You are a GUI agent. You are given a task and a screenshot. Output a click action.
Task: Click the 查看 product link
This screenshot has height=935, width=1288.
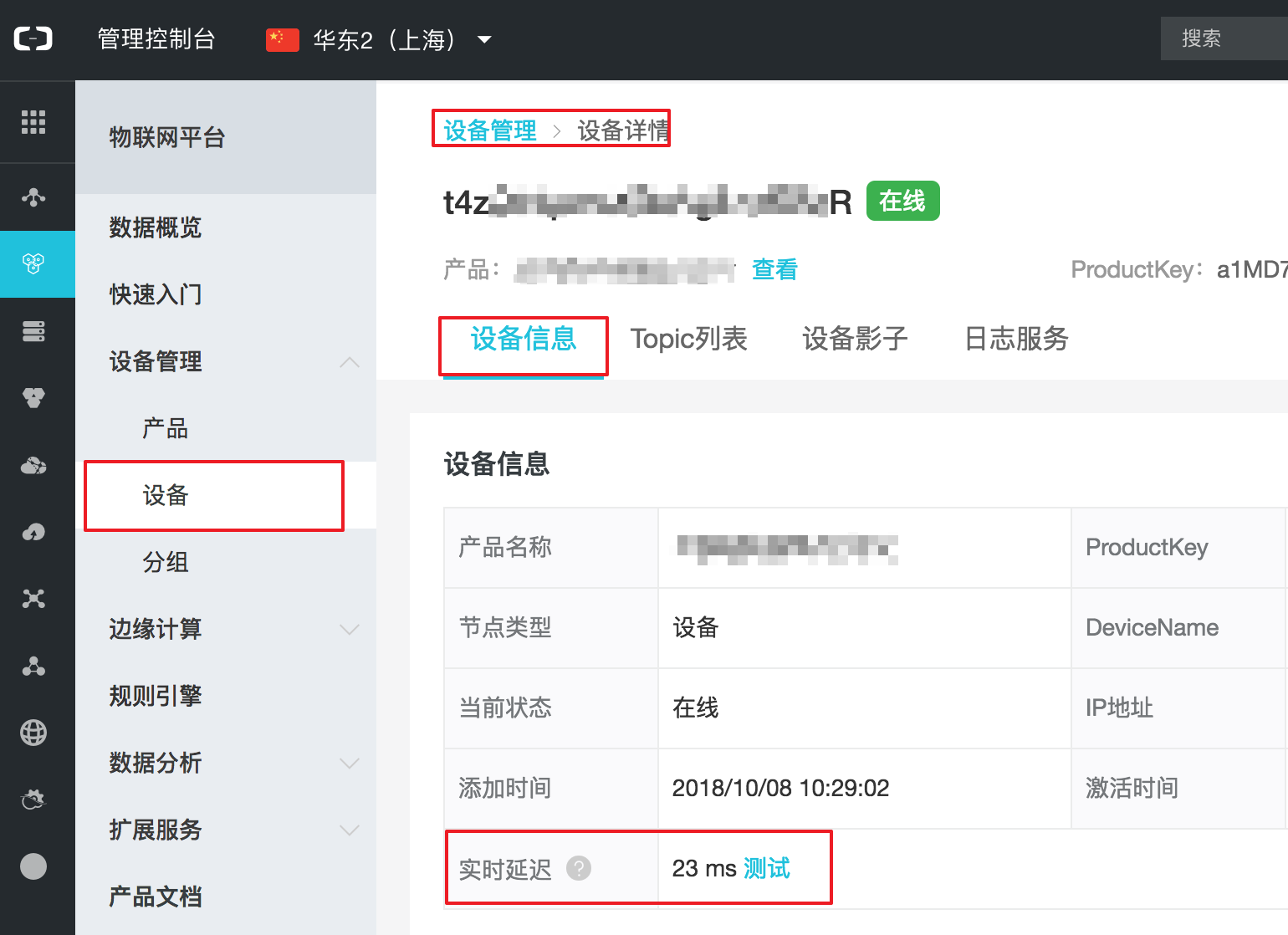tap(774, 269)
